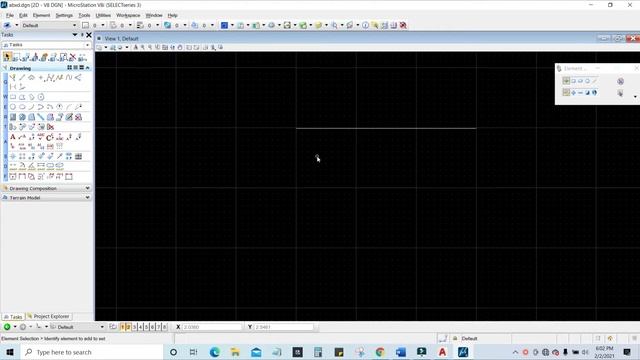640x360 pixels.
Task: Open the Element Information 'i' icon
Action: tap(365, 25)
